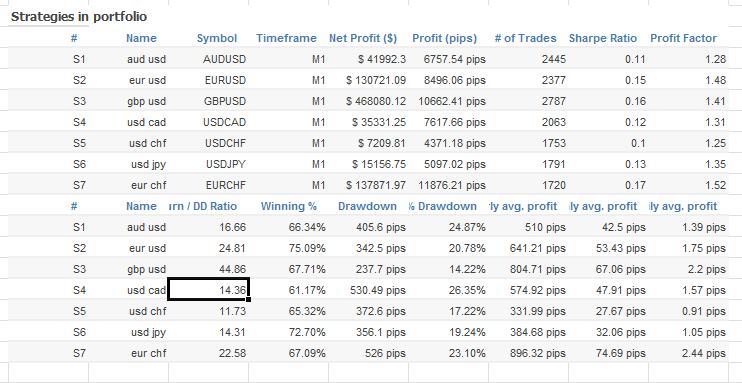The width and height of the screenshot is (742, 383).
Task: Select Profit Factor cell '1.52'
Action: (x=715, y=185)
